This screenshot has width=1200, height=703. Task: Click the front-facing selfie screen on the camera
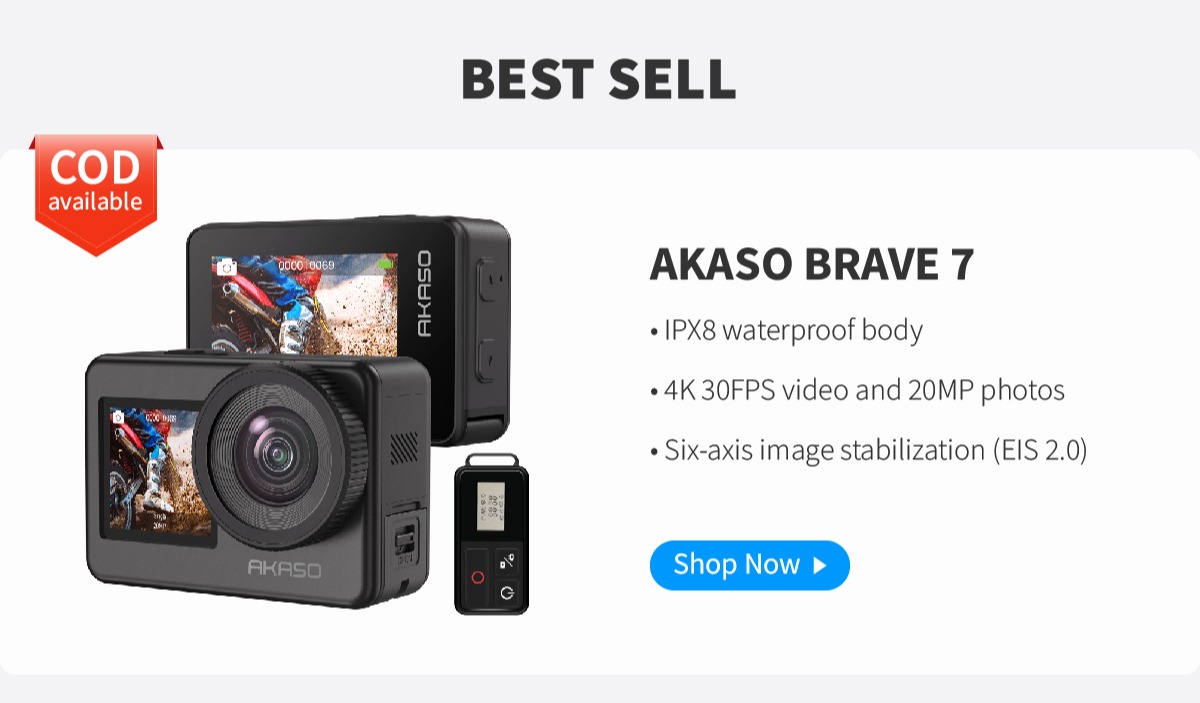[x=156, y=470]
